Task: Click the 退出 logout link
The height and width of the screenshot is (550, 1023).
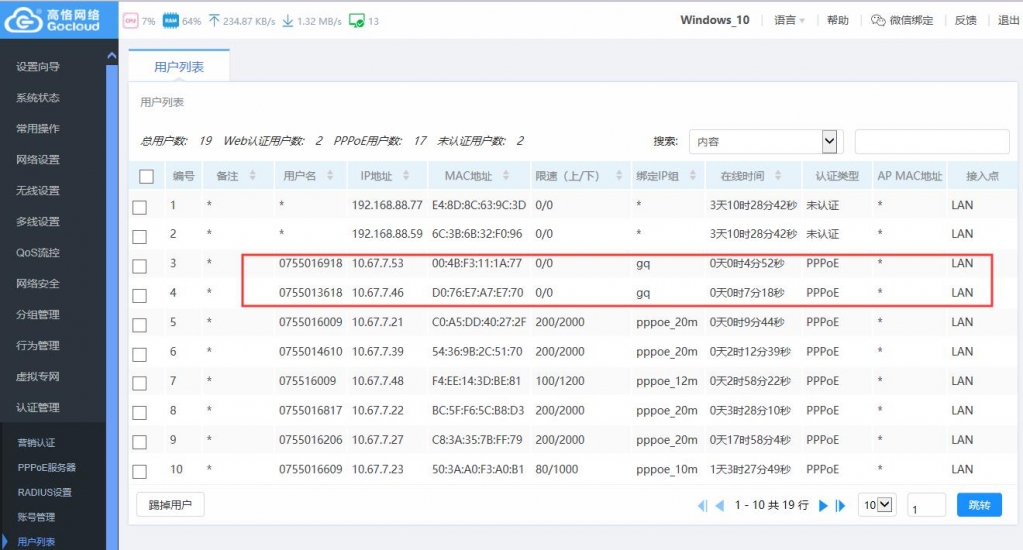Action: (1009, 20)
